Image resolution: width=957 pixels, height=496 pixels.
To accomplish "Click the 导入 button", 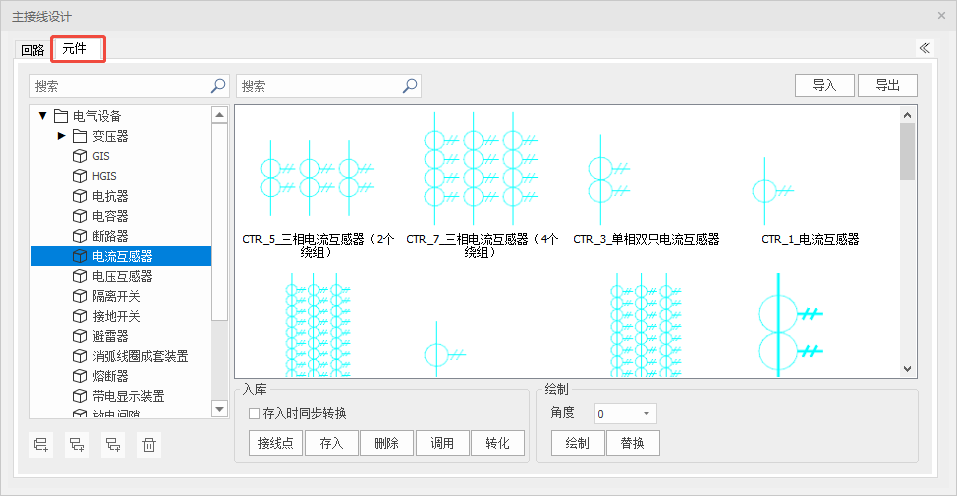I will (825, 85).
